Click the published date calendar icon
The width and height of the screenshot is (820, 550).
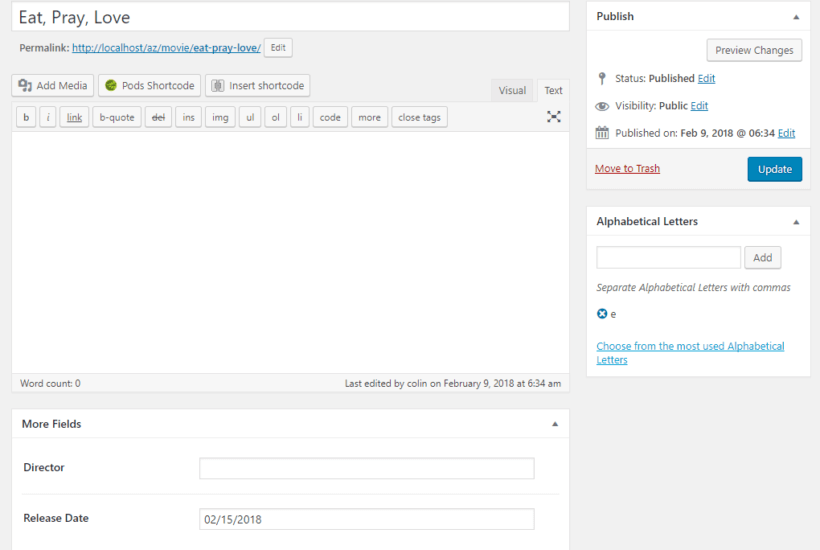click(602, 133)
